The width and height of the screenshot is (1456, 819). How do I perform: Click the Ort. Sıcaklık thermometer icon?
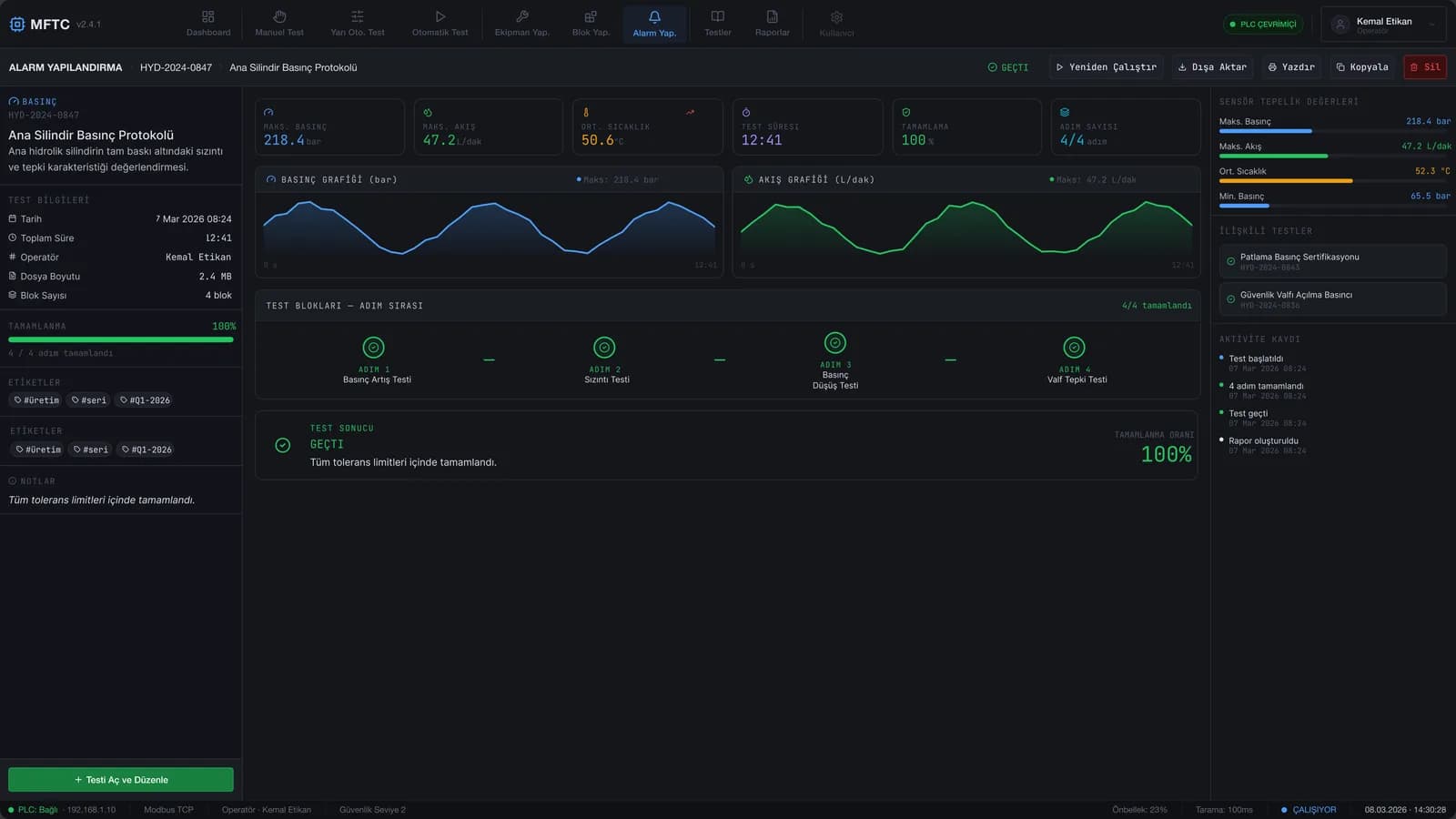pos(586,113)
